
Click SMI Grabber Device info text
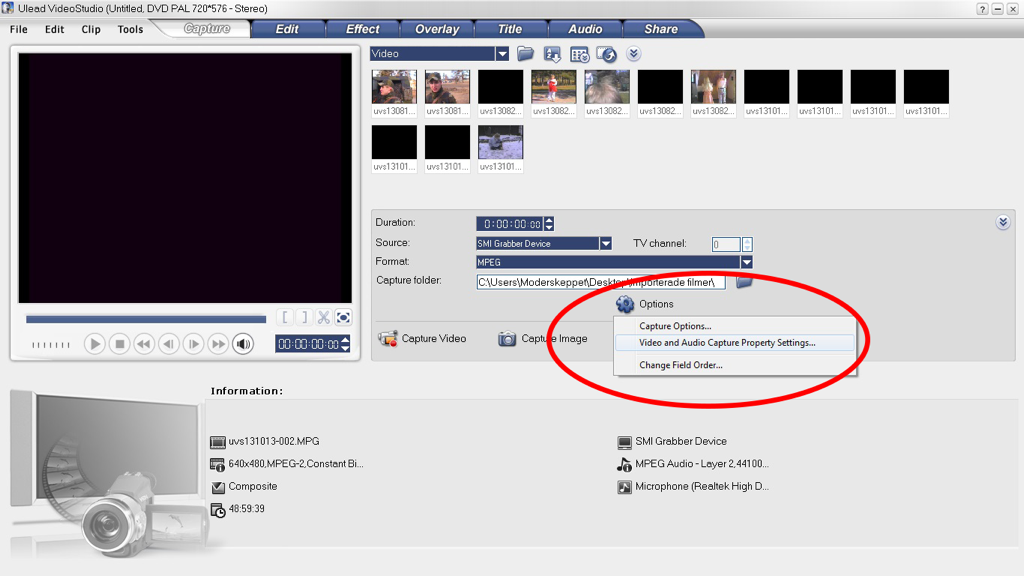[x=680, y=441]
